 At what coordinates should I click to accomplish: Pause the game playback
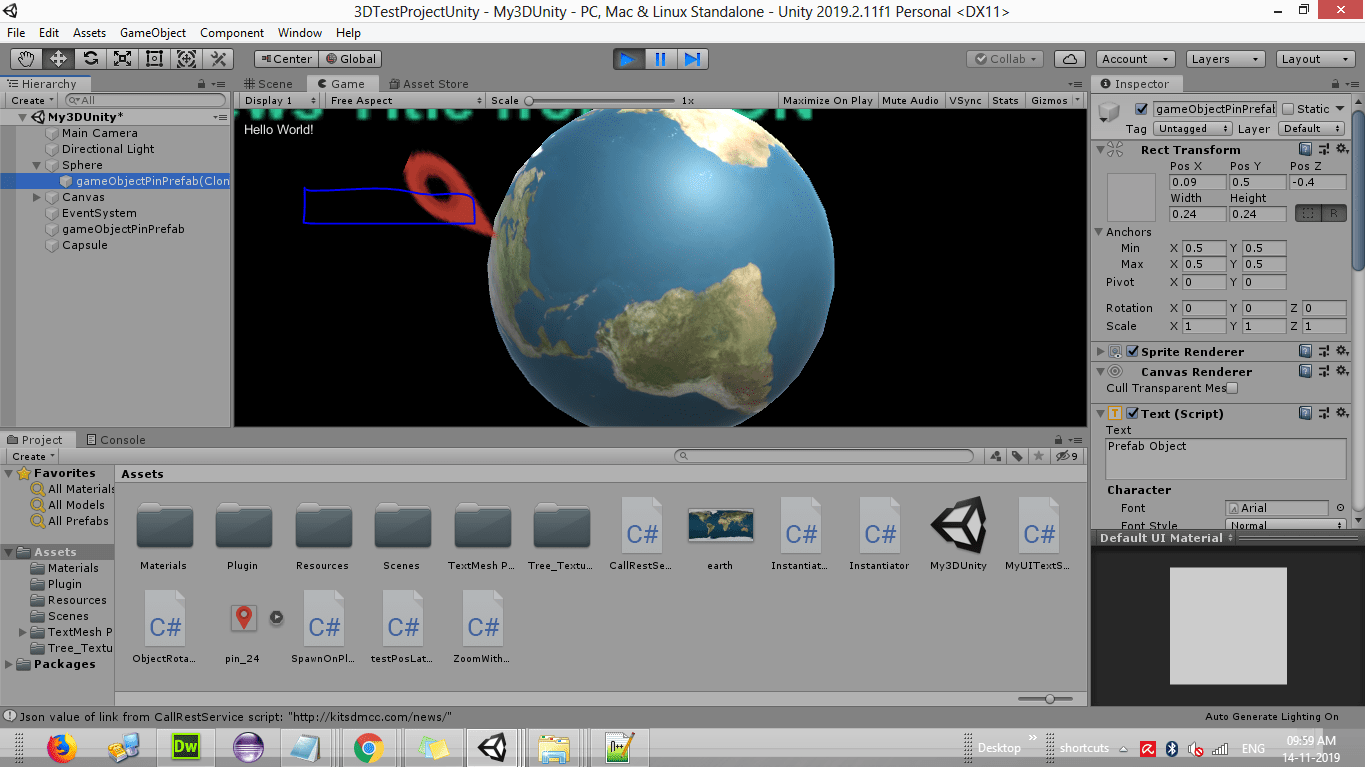tap(660, 59)
